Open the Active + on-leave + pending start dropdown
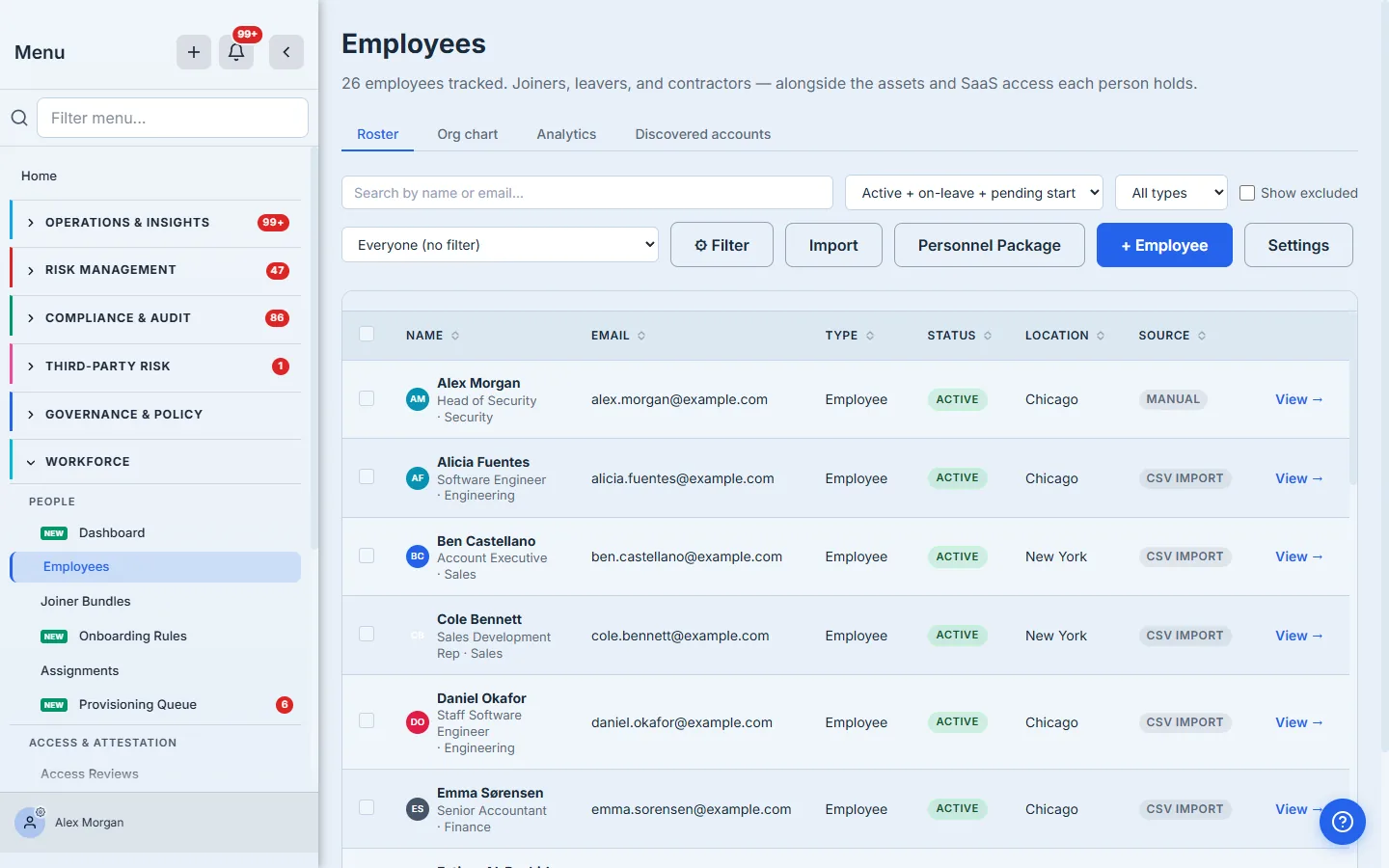This screenshot has height=868, width=1389. pos(974,193)
